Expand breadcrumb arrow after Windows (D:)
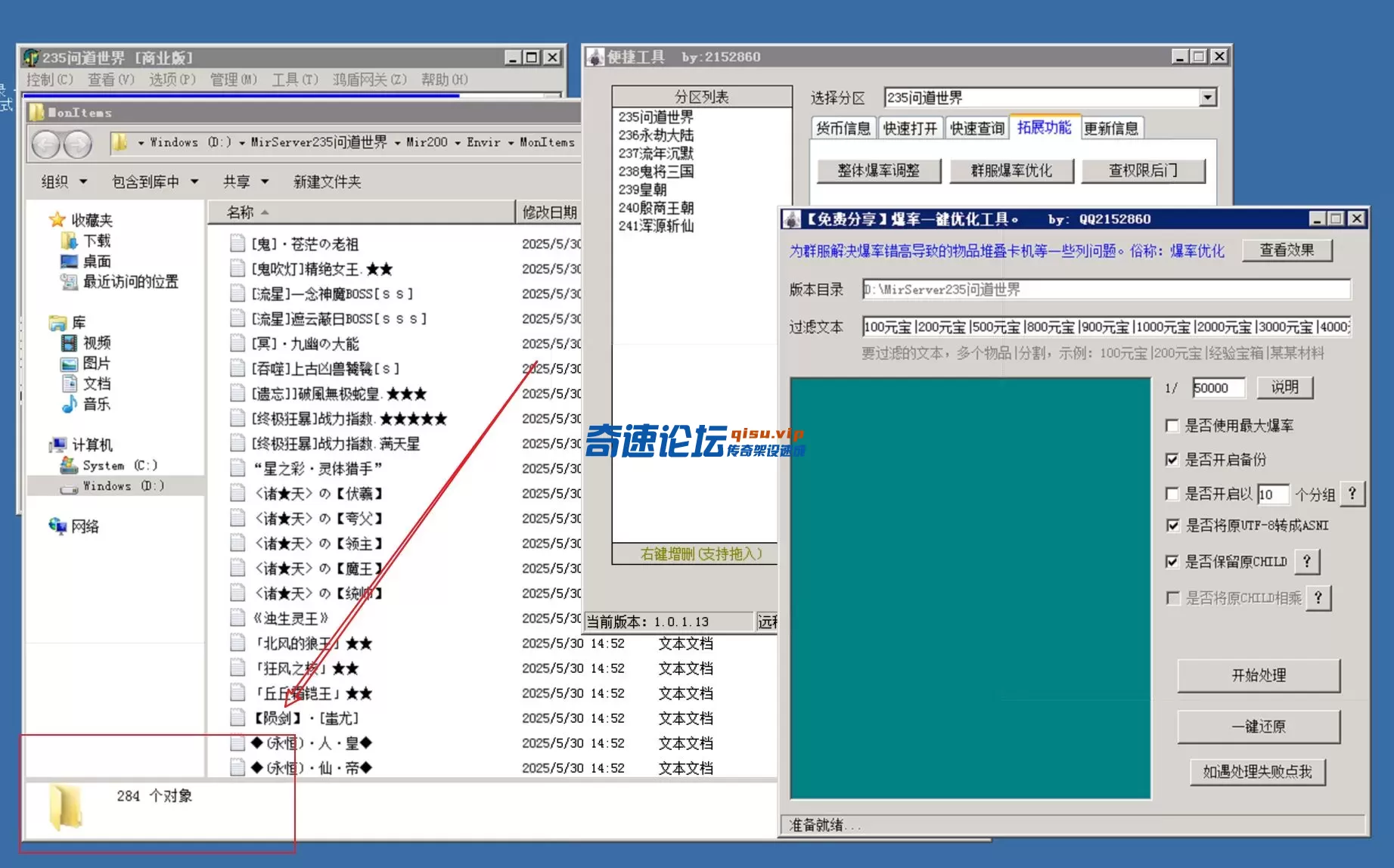Image resolution: width=1394 pixels, height=868 pixels. (242, 143)
